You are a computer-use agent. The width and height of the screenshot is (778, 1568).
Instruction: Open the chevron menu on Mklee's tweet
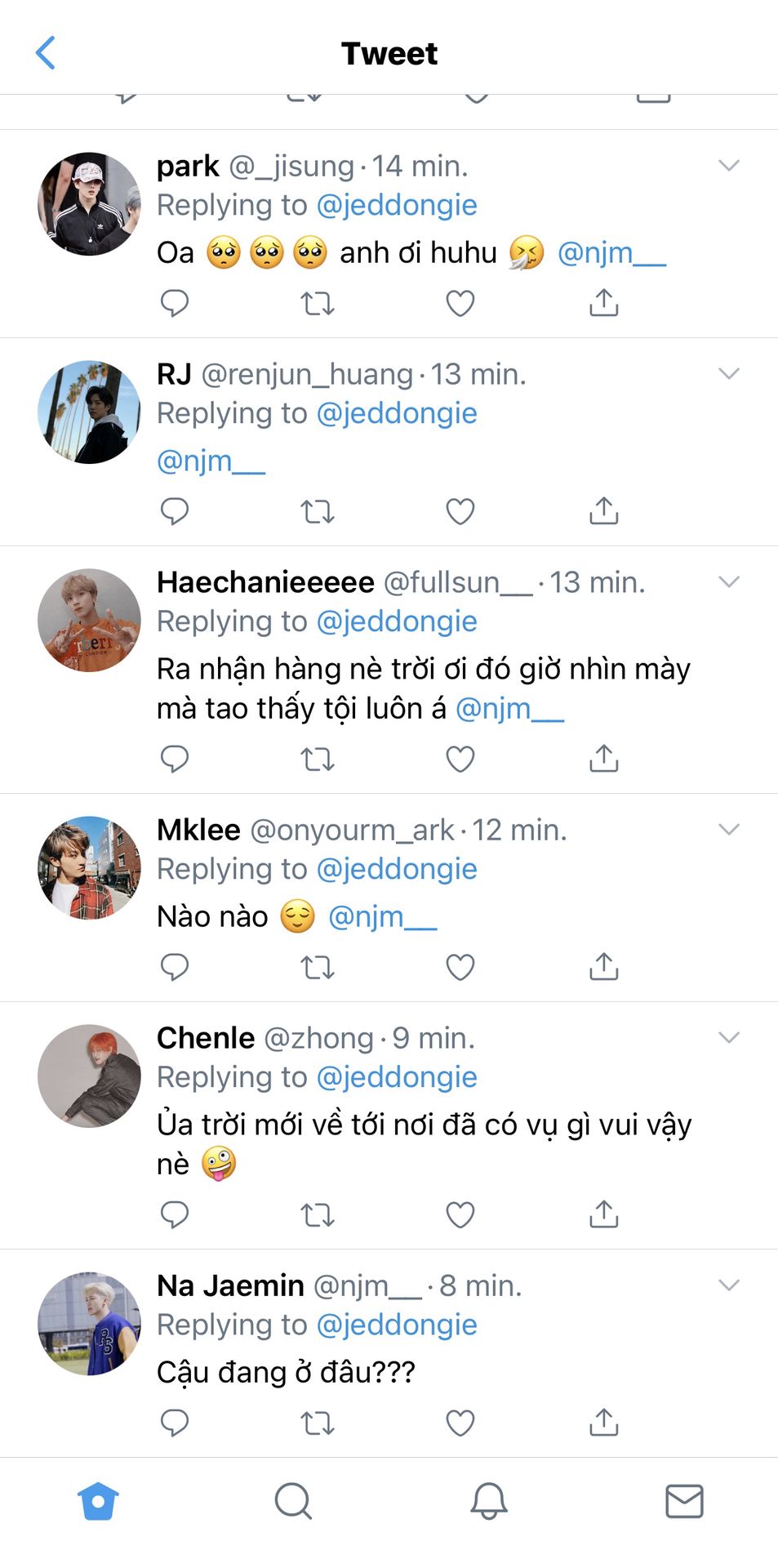click(728, 830)
